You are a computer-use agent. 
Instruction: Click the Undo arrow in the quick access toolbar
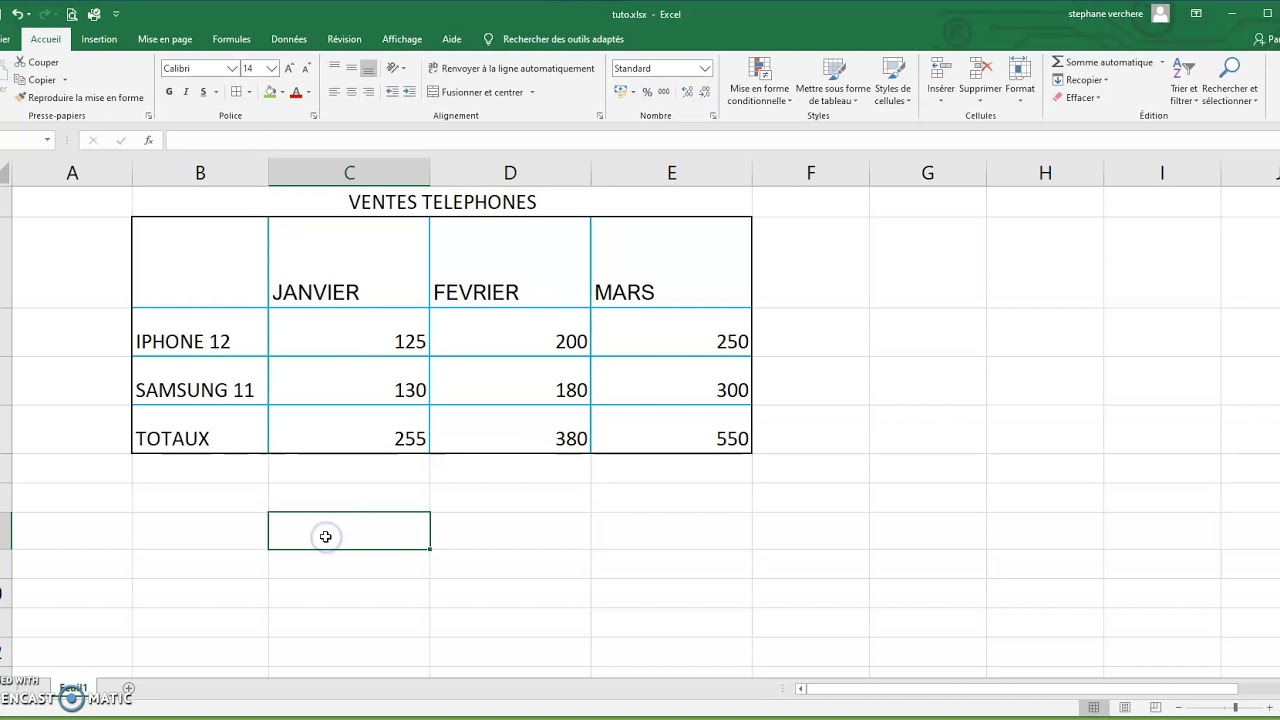[17, 14]
